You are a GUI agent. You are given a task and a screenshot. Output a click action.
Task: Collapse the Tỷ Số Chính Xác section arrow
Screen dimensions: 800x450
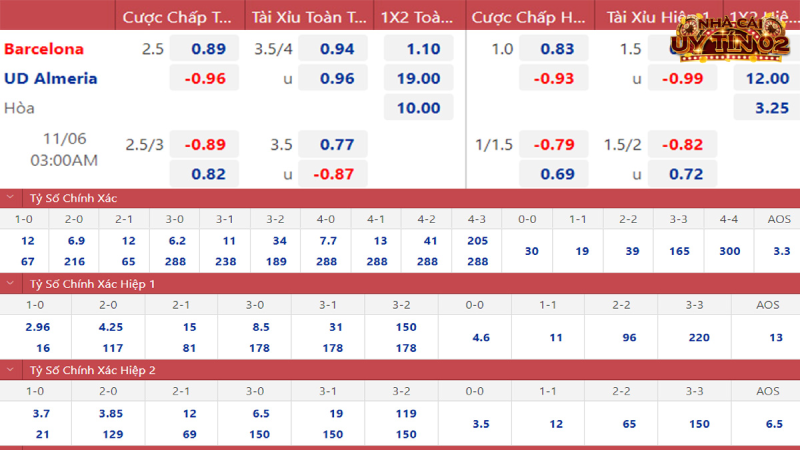pos(11,197)
